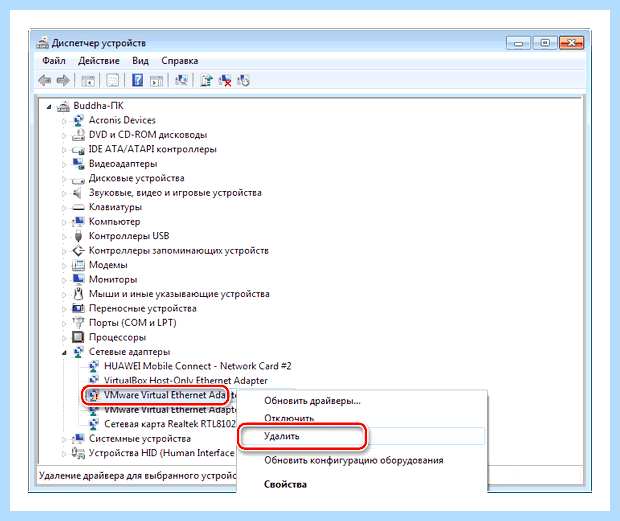This screenshot has width=620, height=521.
Task: Close the Диспетчер устройств window
Action: tap(571, 43)
